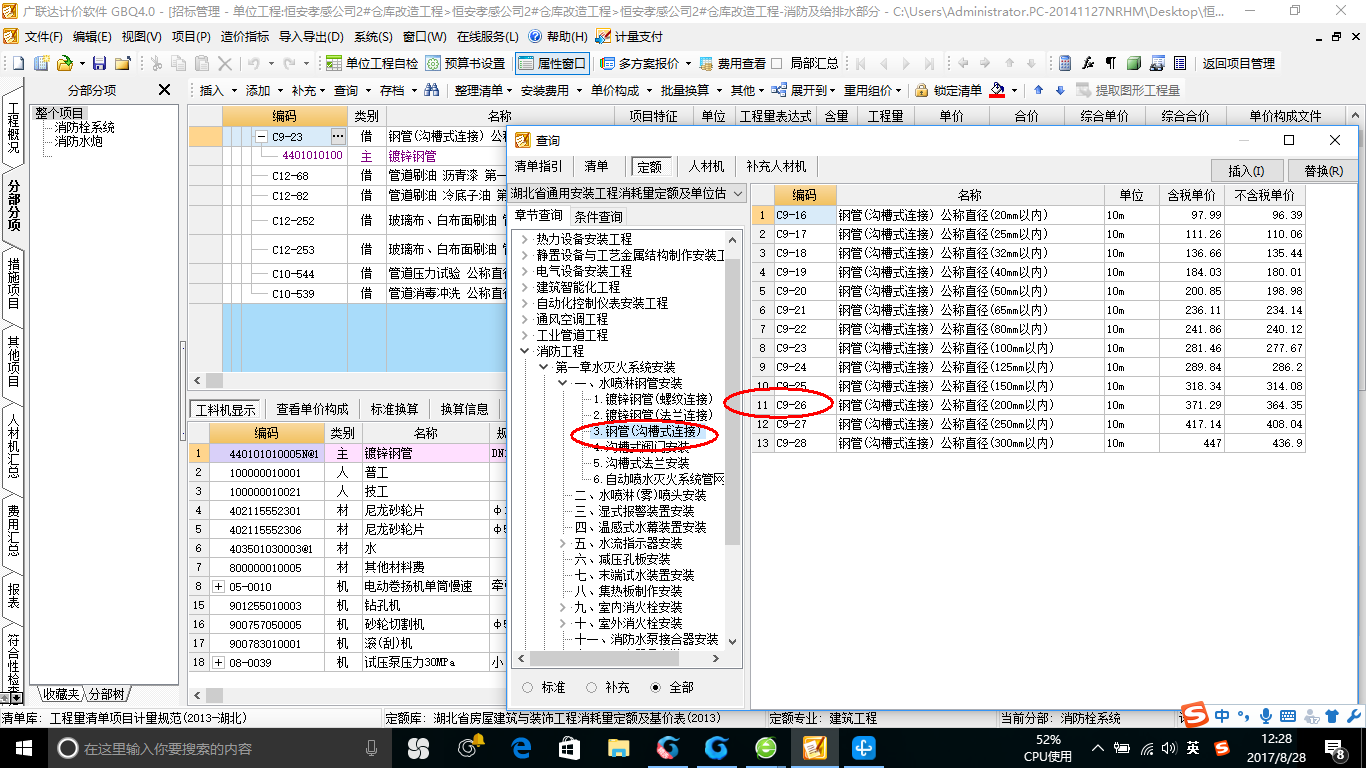1366x768 pixels.
Task: Collapse 第一章水灭火系统安装 node
Action: (x=544, y=367)
